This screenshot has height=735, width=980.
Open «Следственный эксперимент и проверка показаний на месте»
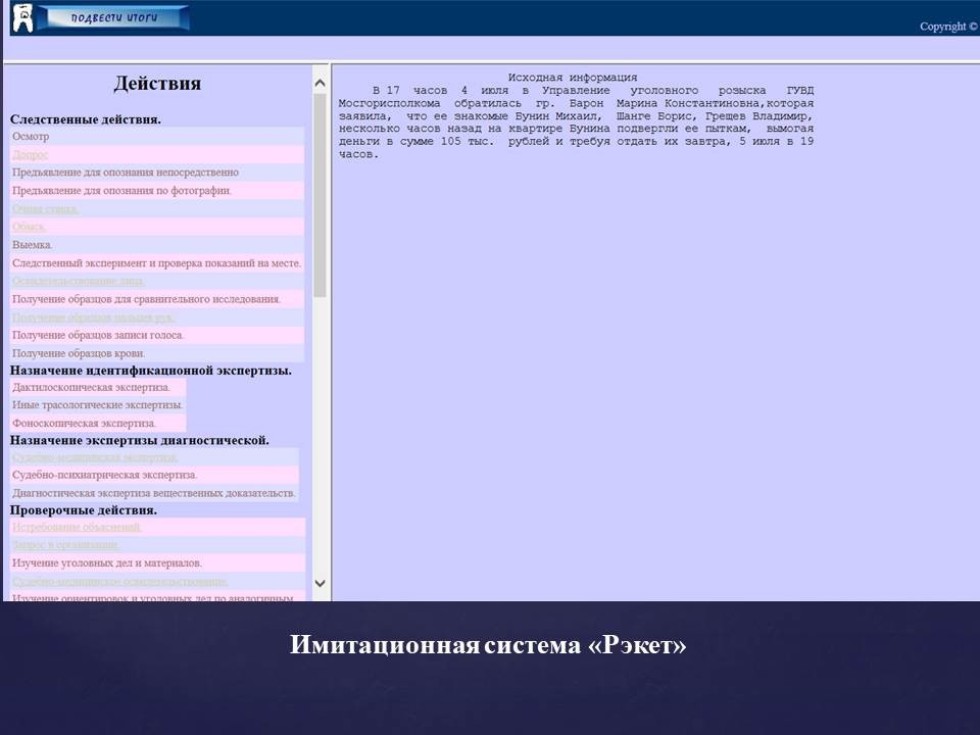pos(156,263)
